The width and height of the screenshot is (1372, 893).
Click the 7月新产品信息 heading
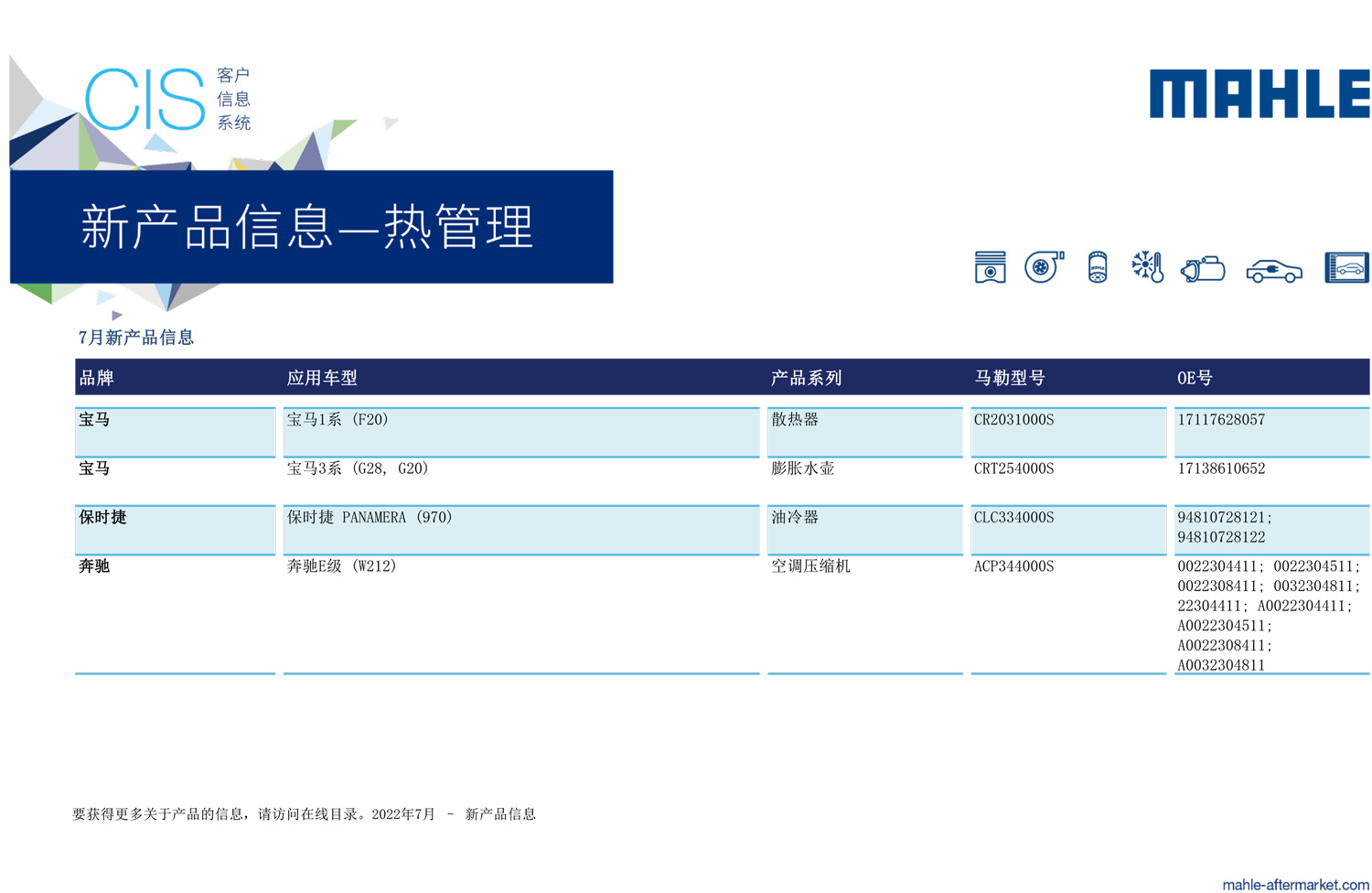(x=136, y=338)
